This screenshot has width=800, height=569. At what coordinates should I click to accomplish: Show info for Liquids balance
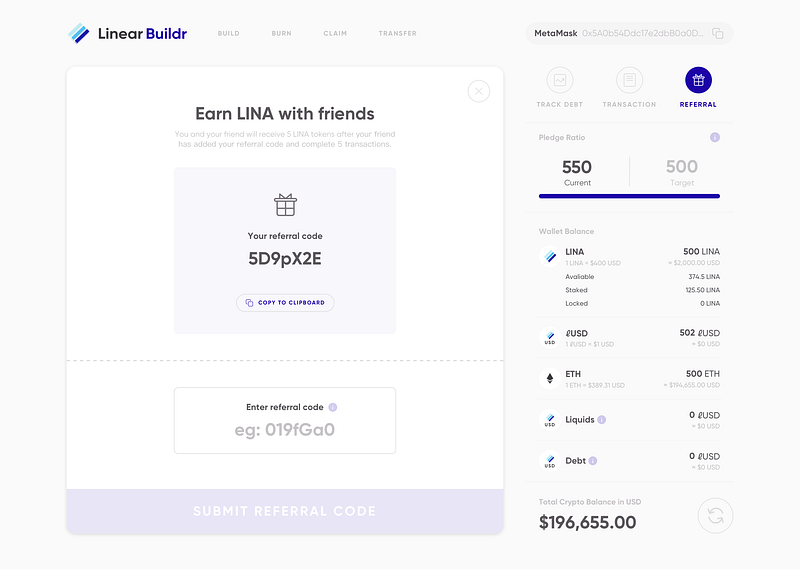[603, 420]
